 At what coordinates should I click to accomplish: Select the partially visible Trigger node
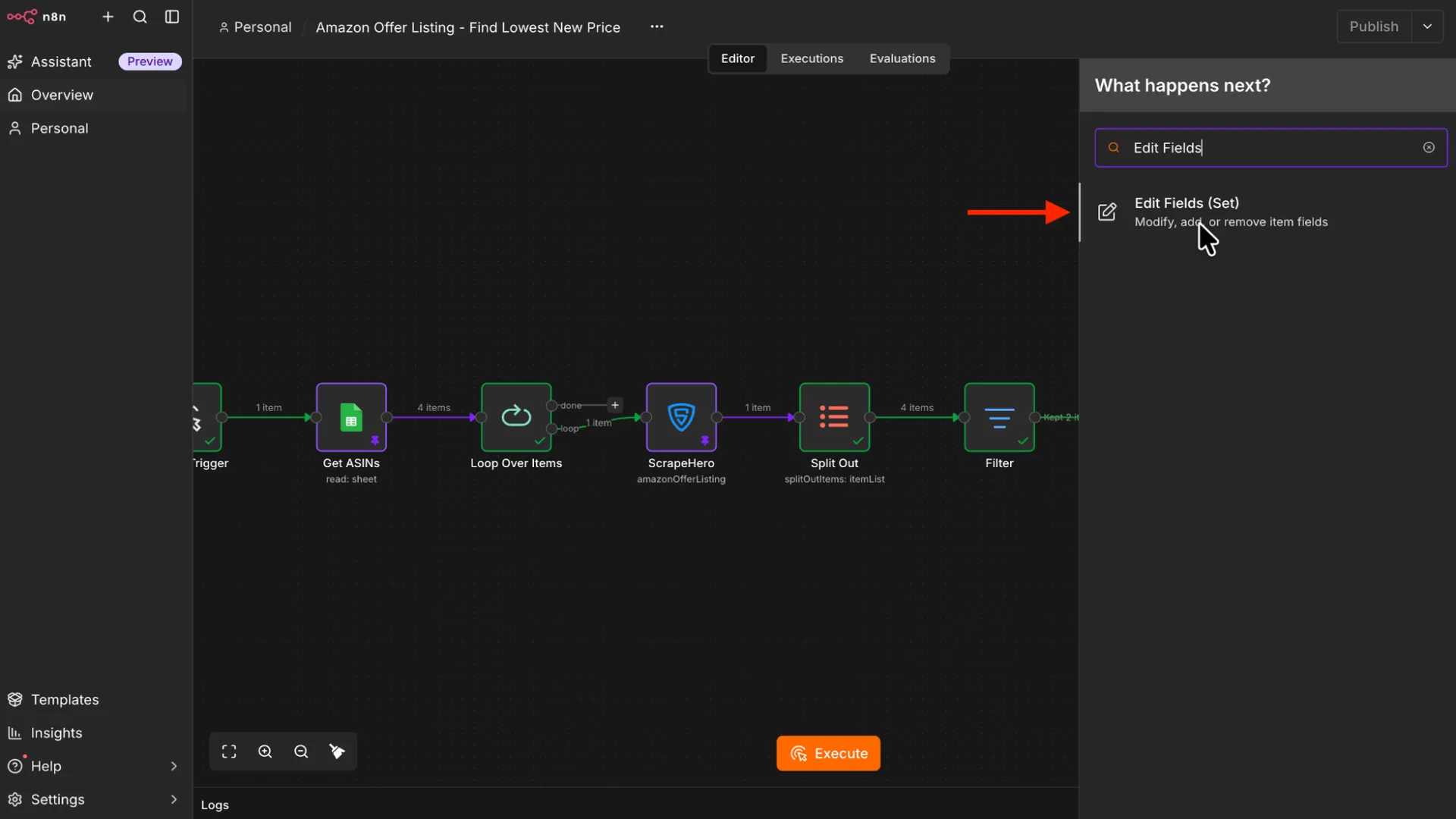tap(207, 417)
